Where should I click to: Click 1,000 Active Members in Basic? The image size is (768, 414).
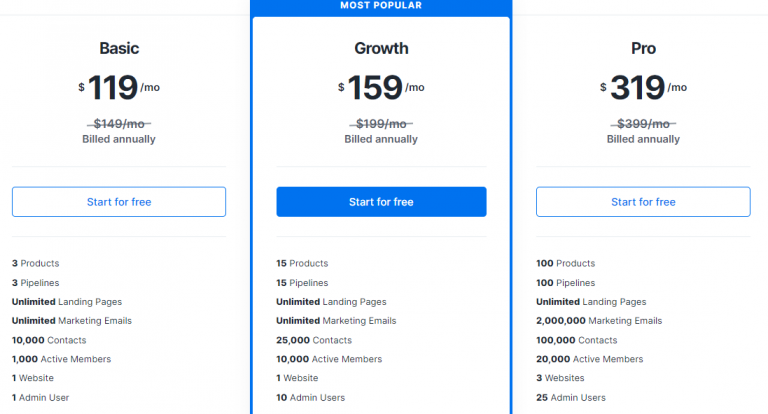61,359
